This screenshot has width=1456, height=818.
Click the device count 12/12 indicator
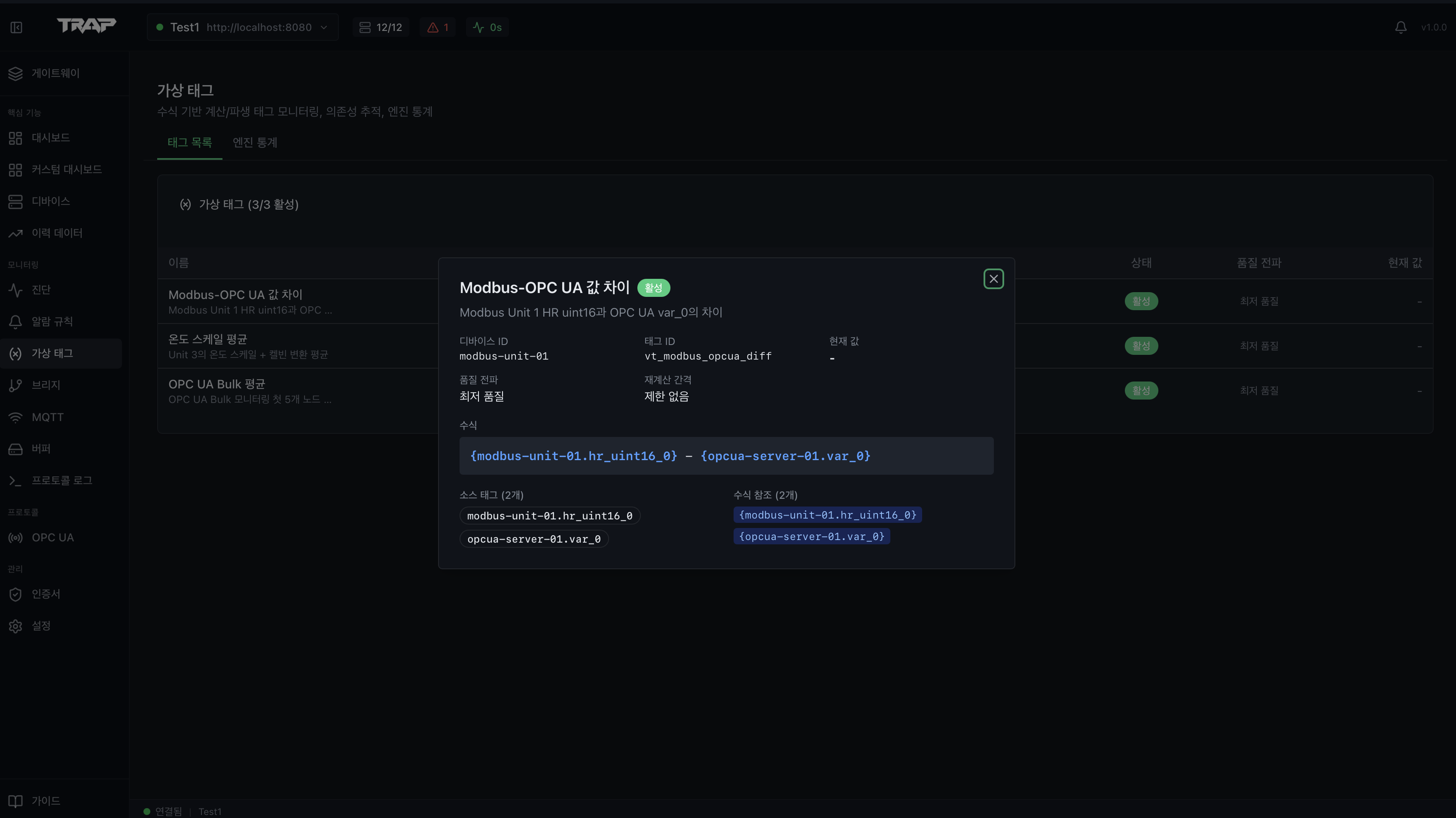click(381, 27)
